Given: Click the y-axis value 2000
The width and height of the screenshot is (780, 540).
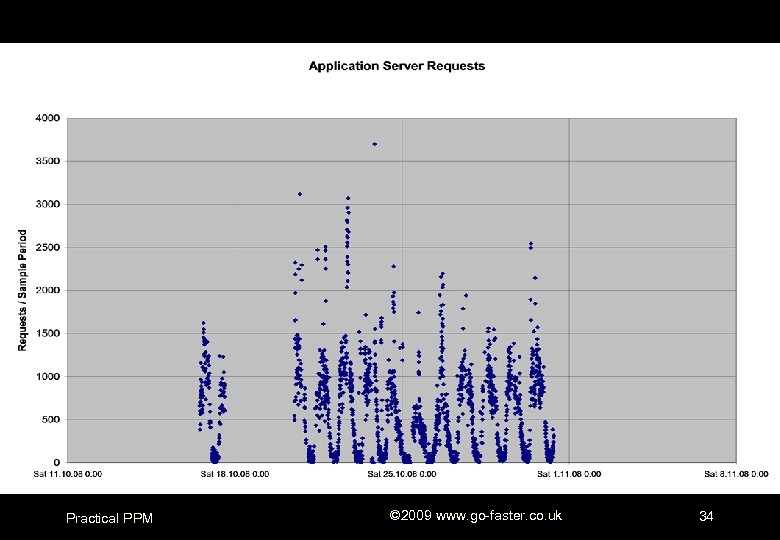Looking at the screenshot, I should pos(48,290).
